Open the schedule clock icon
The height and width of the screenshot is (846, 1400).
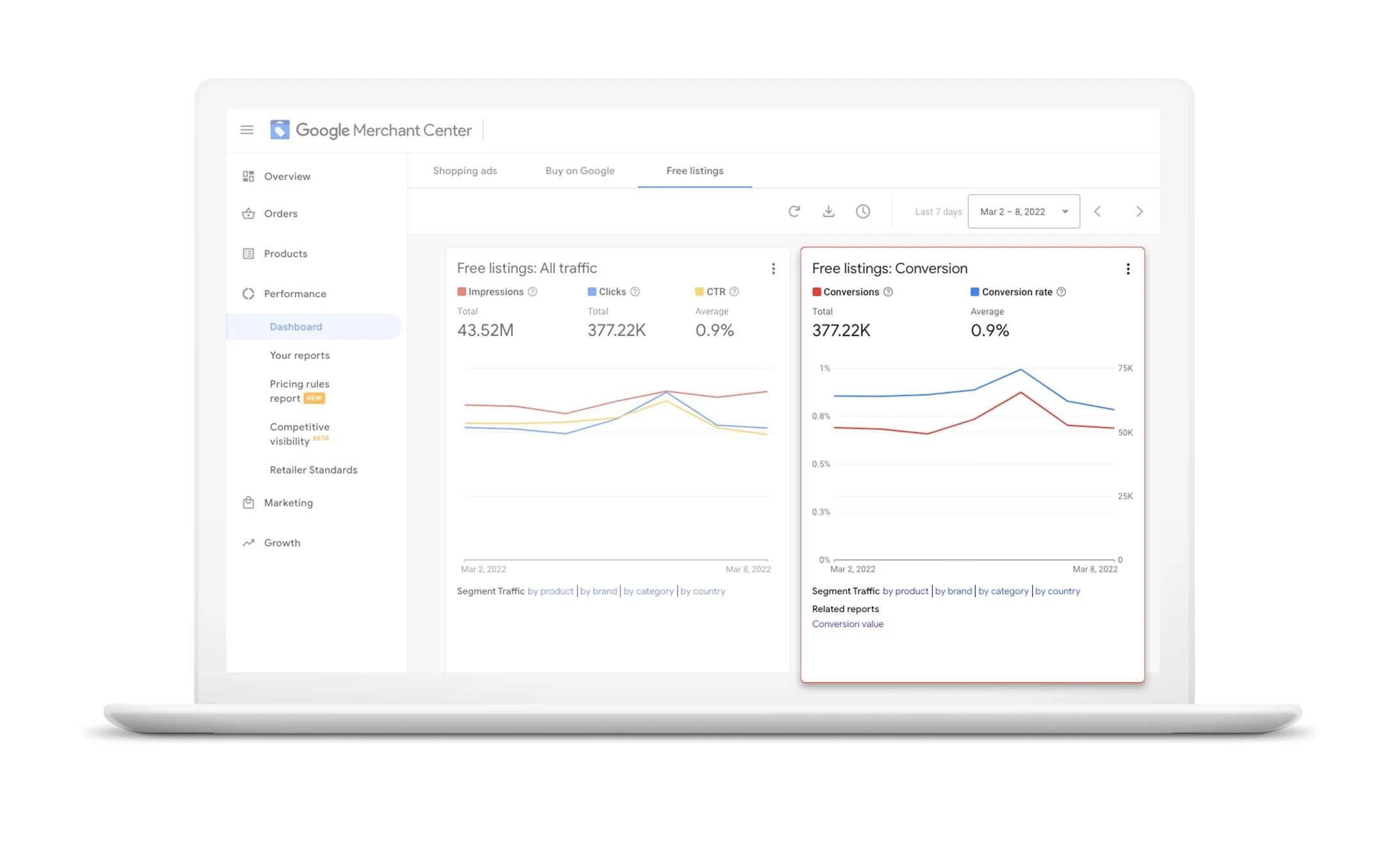863,211
